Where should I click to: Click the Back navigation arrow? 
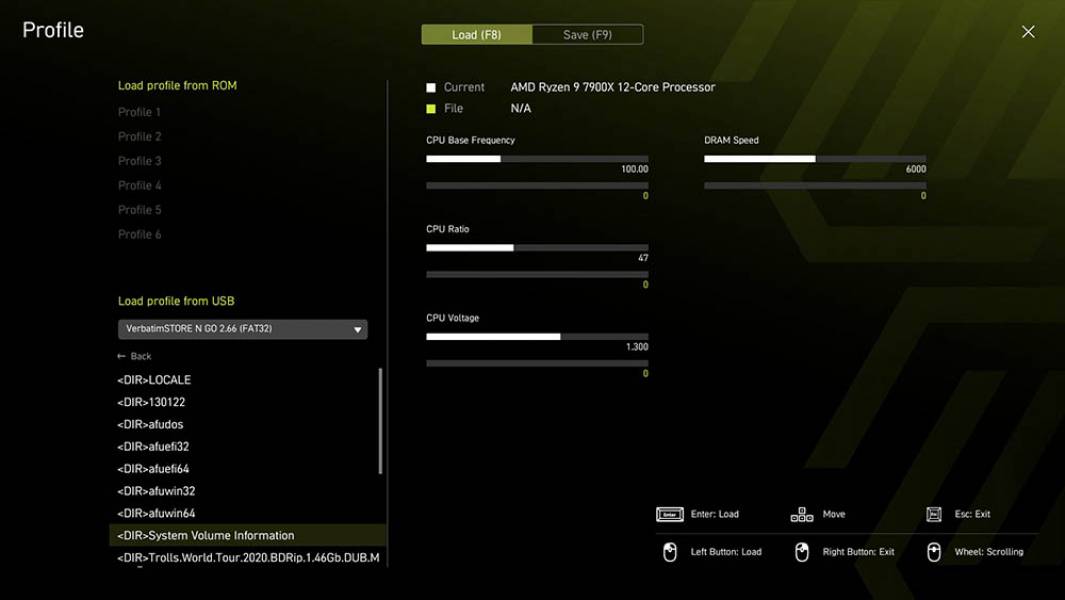[x=134, y=356]
